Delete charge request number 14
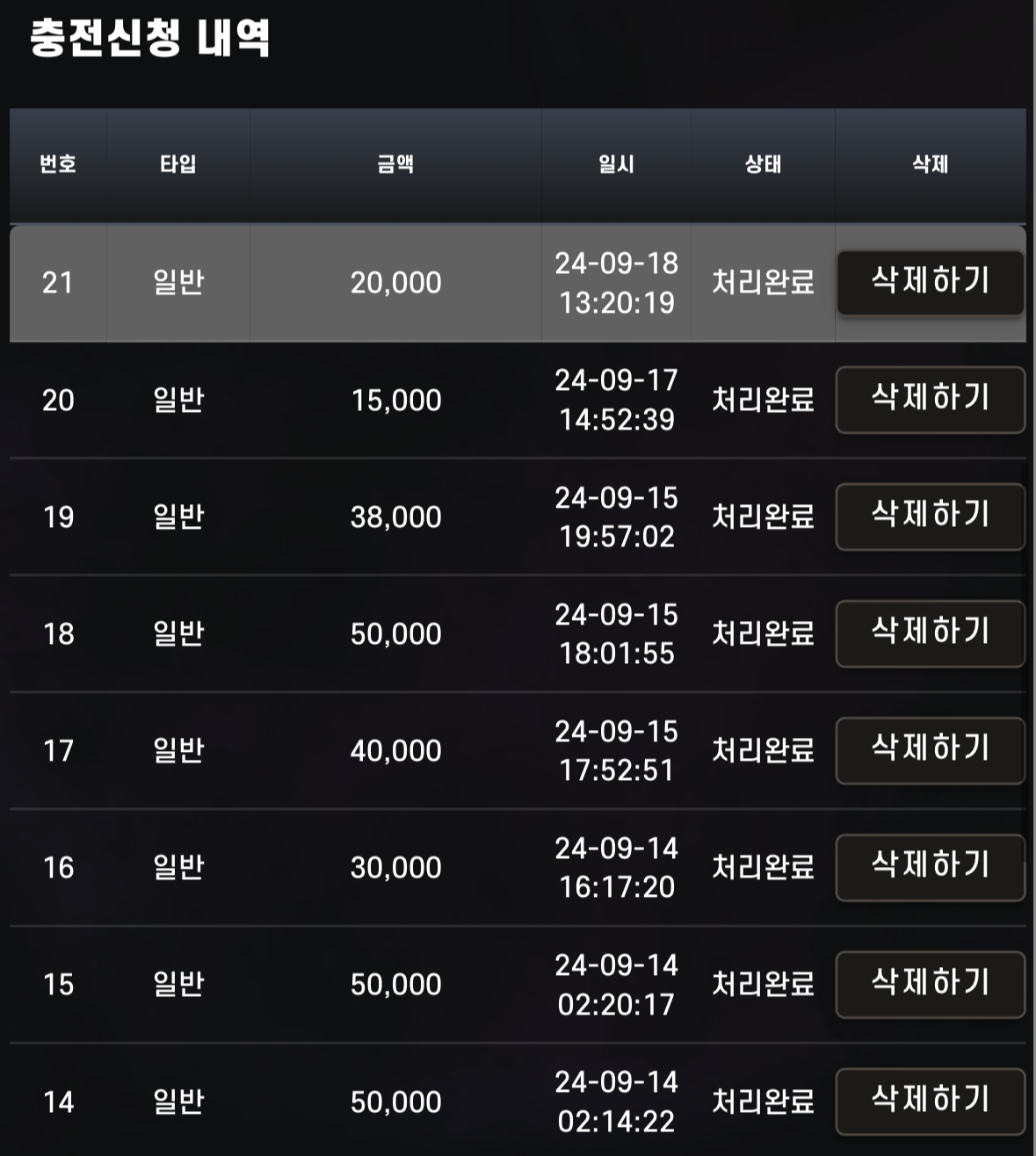Viewport: 1036px width, 1156px height. point(931,1101)
